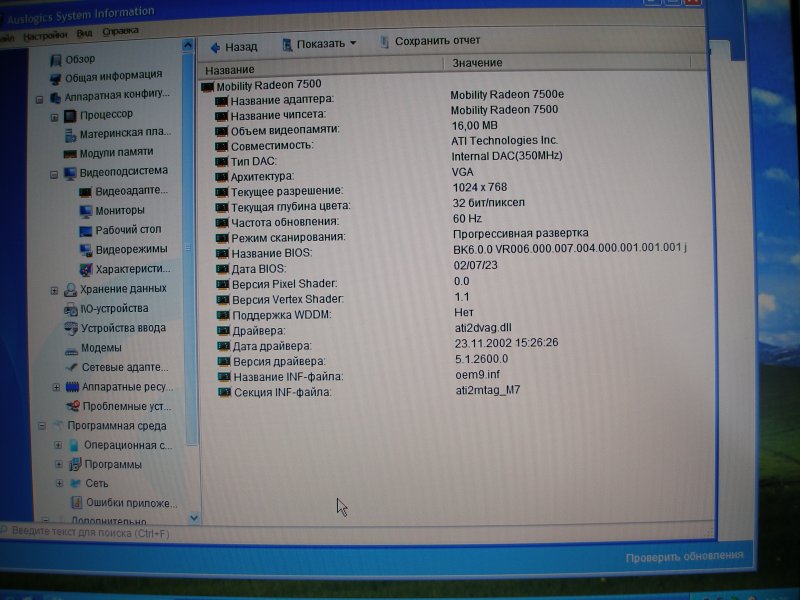The image size is (800, 600).
Task: Select the Проблемные устройства icon
Action: click(73, 406)
